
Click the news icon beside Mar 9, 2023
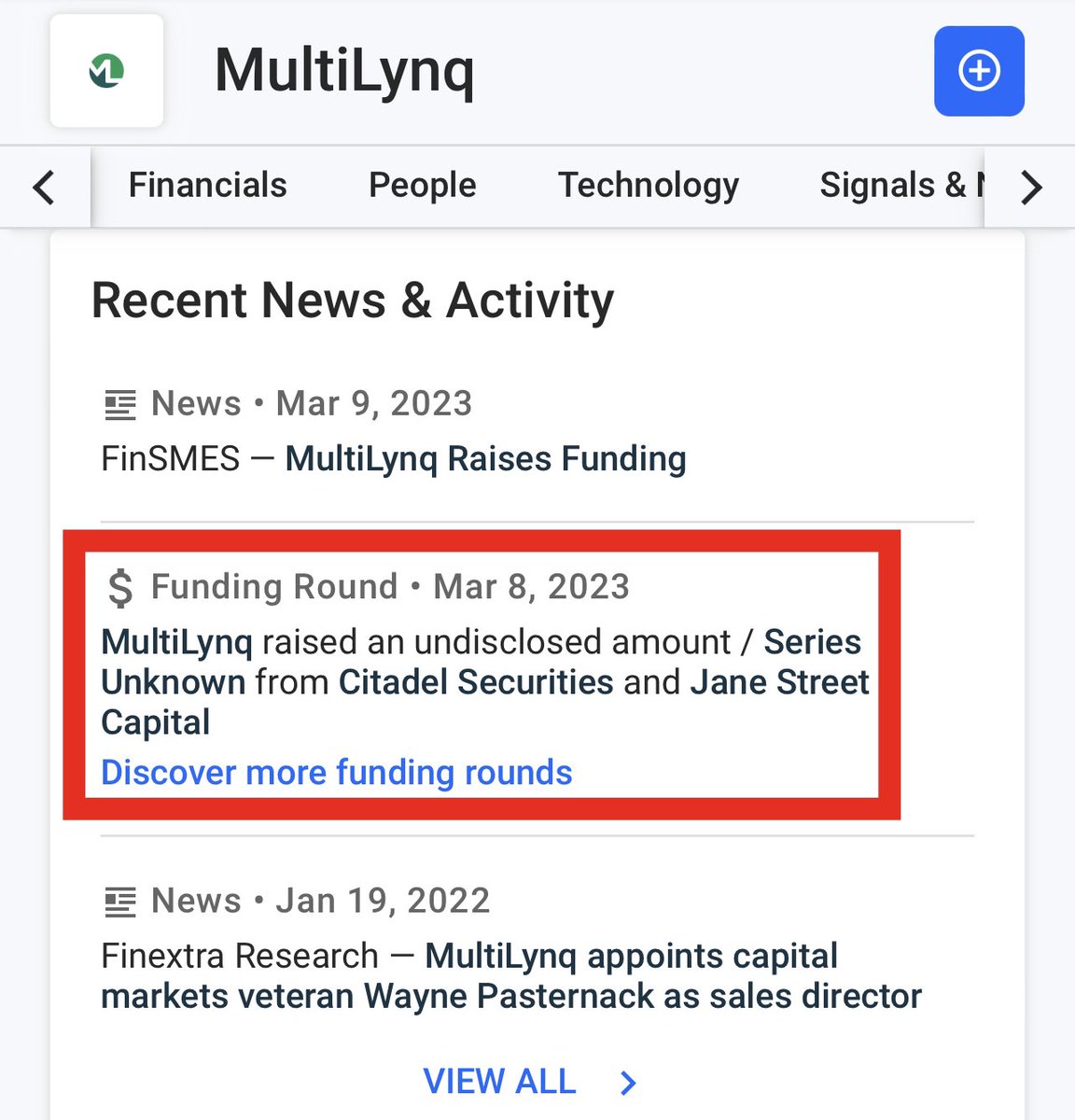pyautogui.click(x=119, y=405)
